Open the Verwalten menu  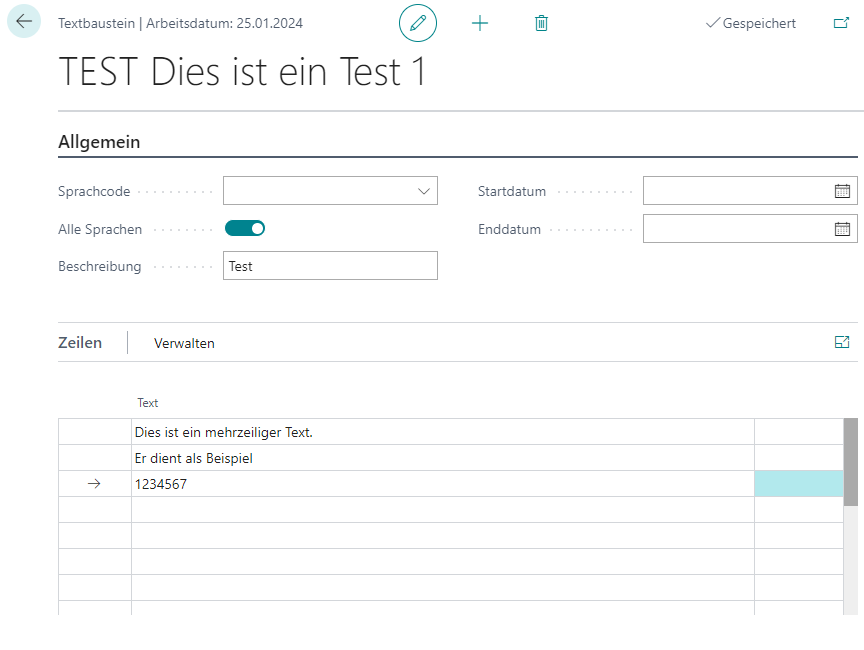tap(184, 343)
